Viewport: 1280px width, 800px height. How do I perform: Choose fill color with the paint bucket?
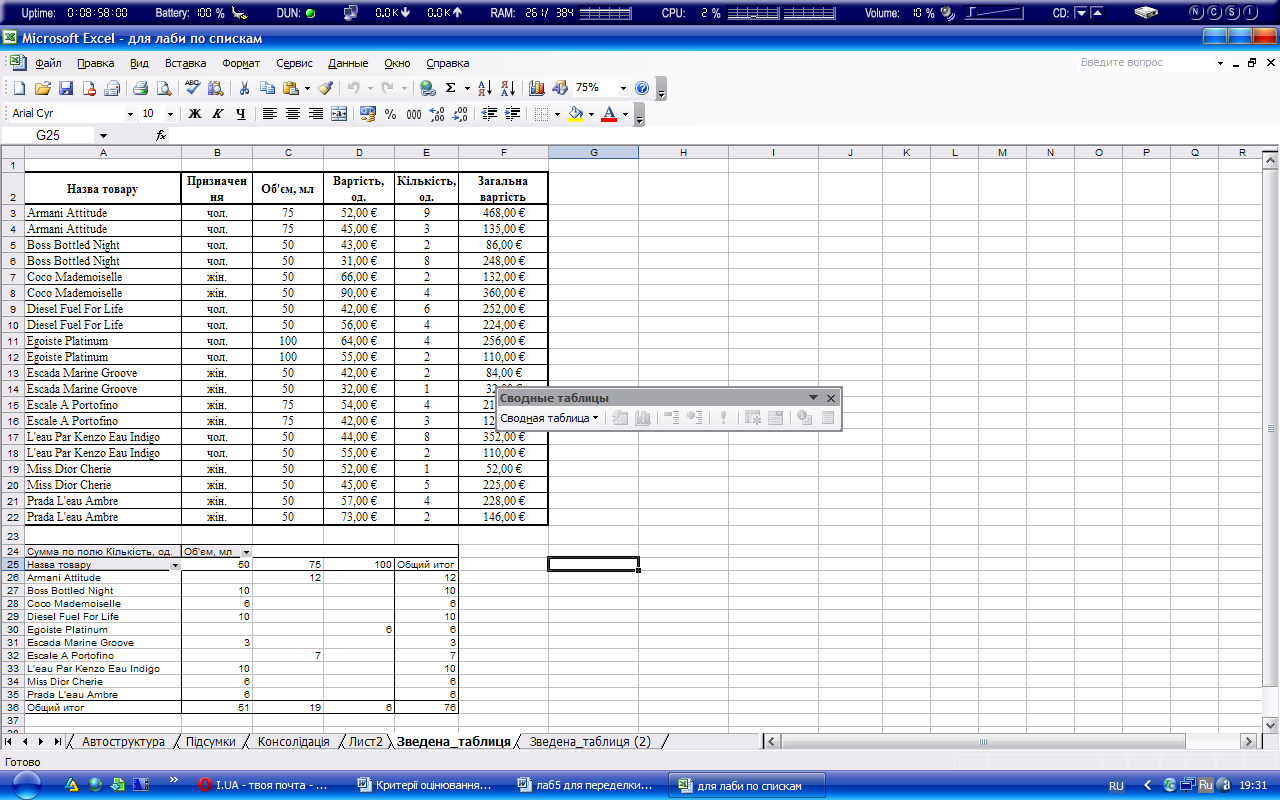(x=575, y=114)
